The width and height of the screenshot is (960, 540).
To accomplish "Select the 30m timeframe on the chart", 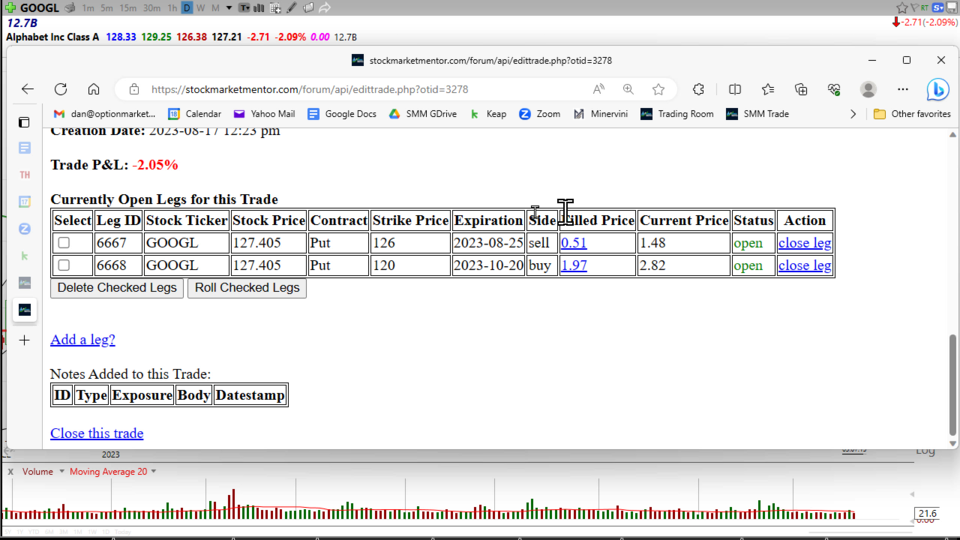I will (151, 8).
